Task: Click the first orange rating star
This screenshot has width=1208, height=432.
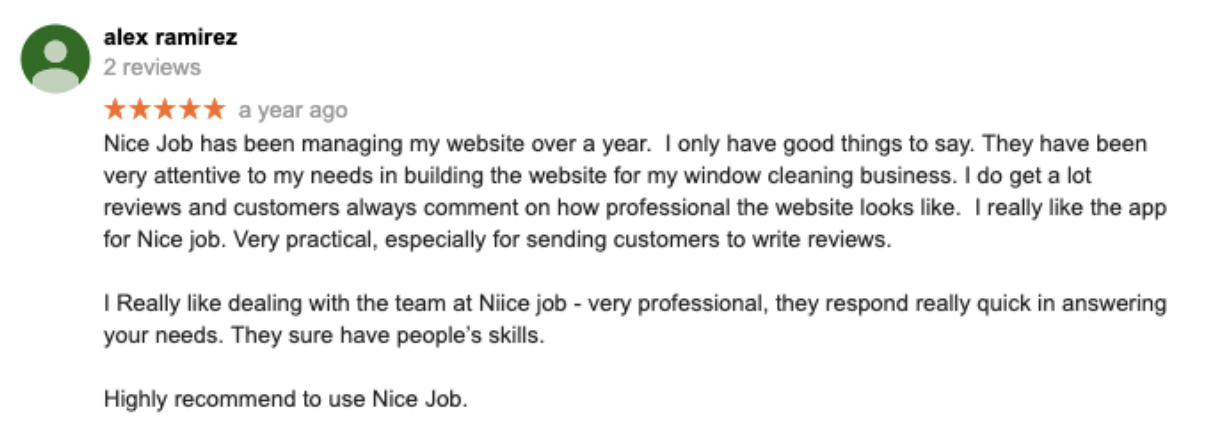Action: [115, 109]
